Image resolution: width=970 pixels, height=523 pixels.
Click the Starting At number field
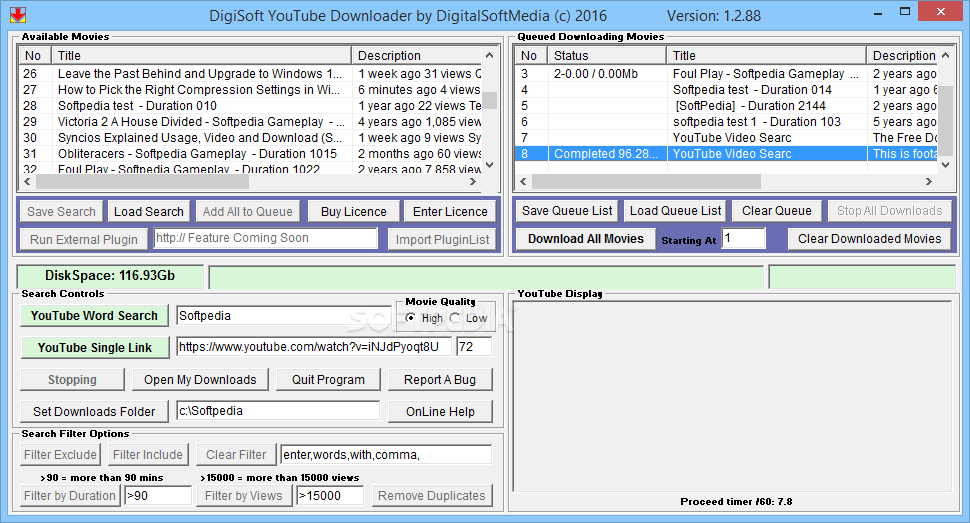pos(744,238)
